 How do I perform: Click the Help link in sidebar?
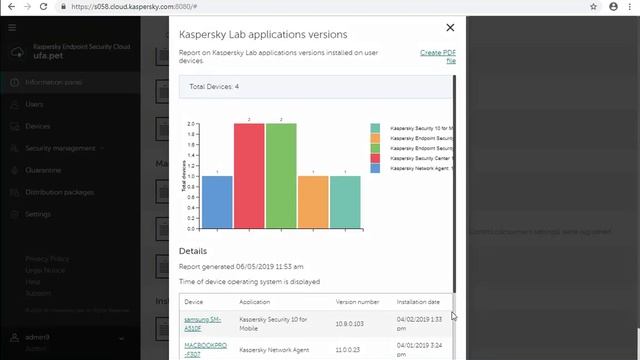(x=33, y=282)
